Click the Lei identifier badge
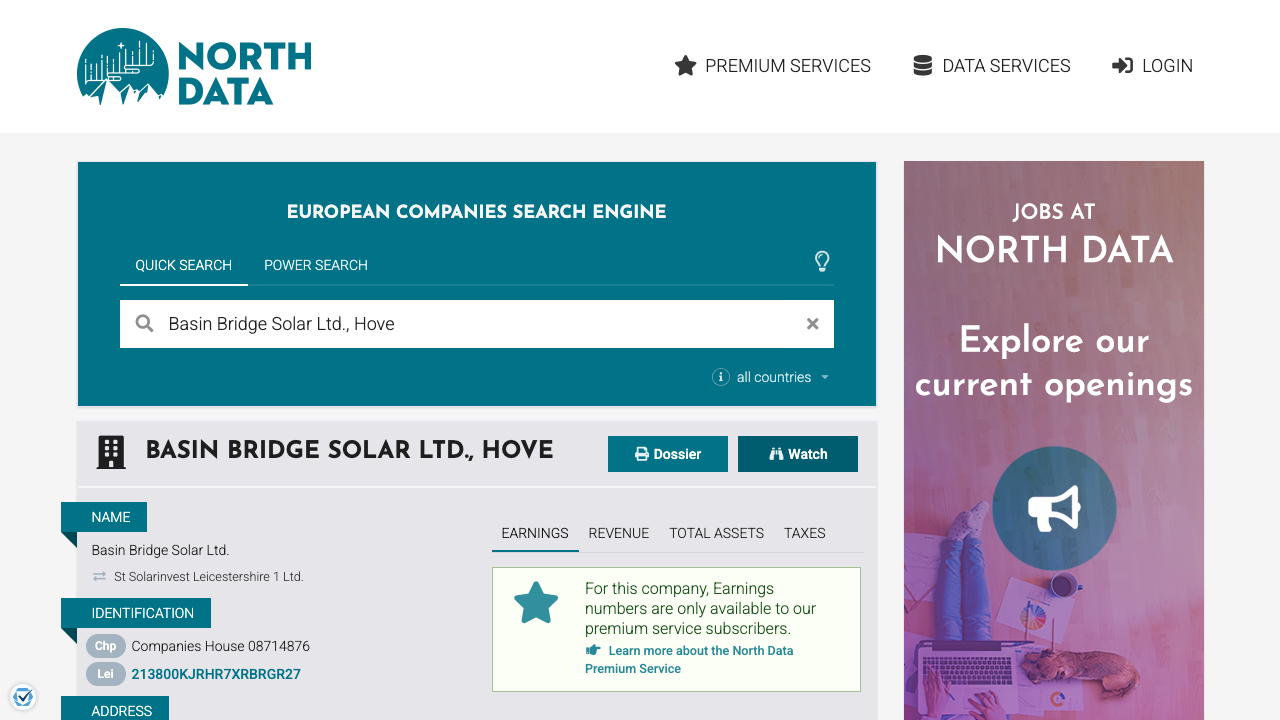 (x=105, y=674)
